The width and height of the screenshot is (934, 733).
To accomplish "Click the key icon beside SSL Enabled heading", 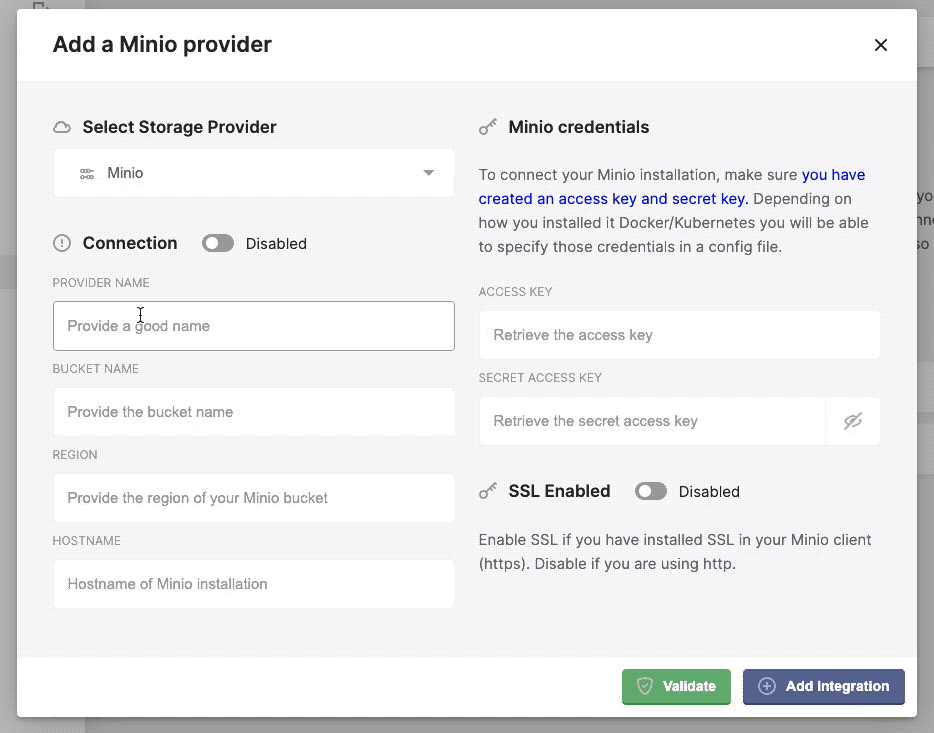I will [488, 491].
